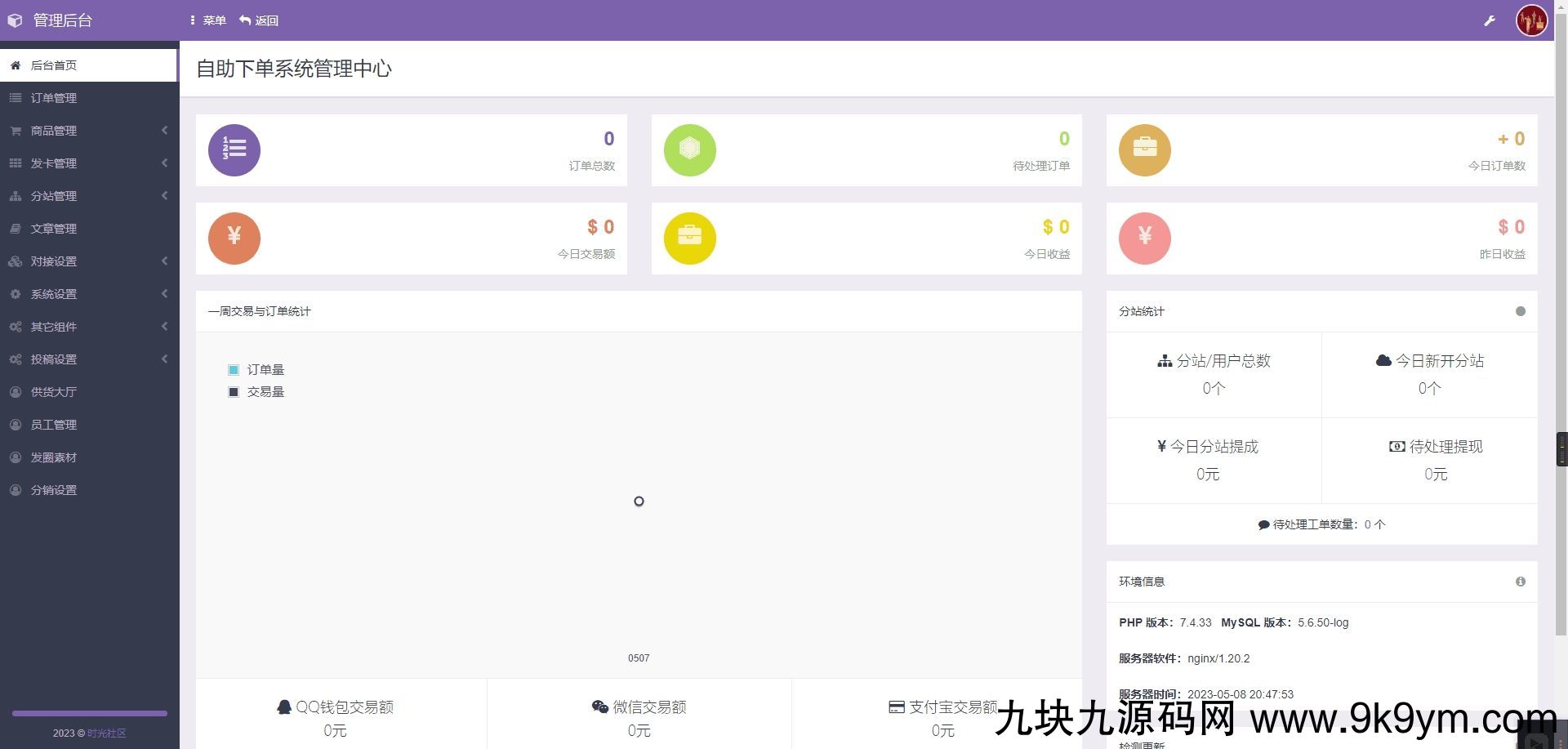Expand the 发卡管理 submenu
Screen dimensions: 1568x749
pos(54,163)
